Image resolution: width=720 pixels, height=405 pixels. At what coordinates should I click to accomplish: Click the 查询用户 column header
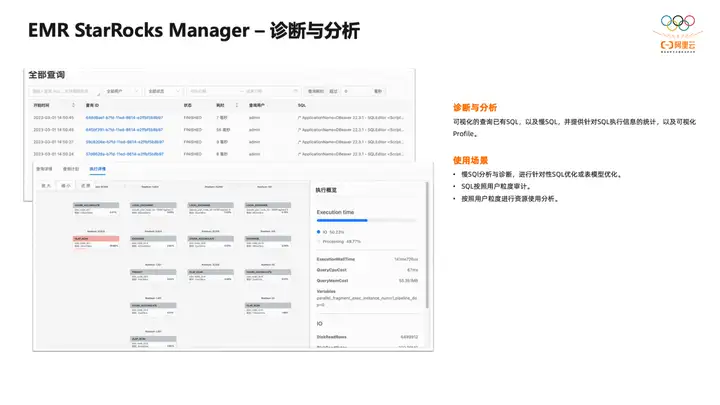tap(257, 105)
